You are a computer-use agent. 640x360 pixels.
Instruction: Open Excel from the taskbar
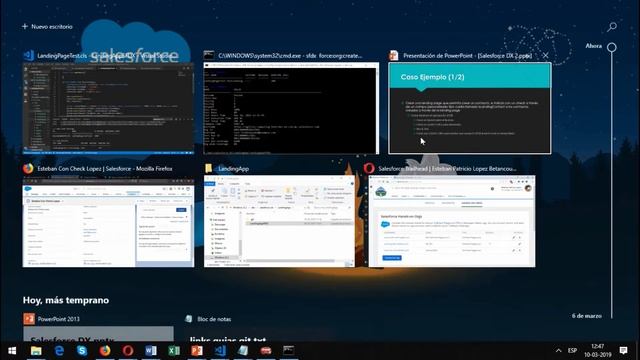[x=174, y=351]
